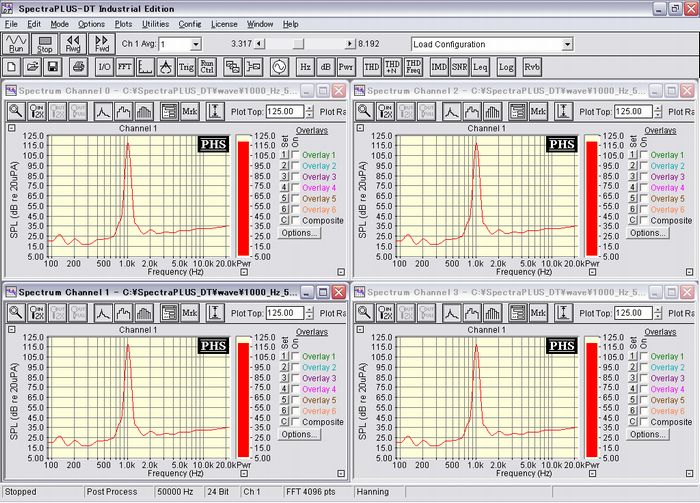Enable Overlay 1 checkbox in Channel 0

pos(293,156)
